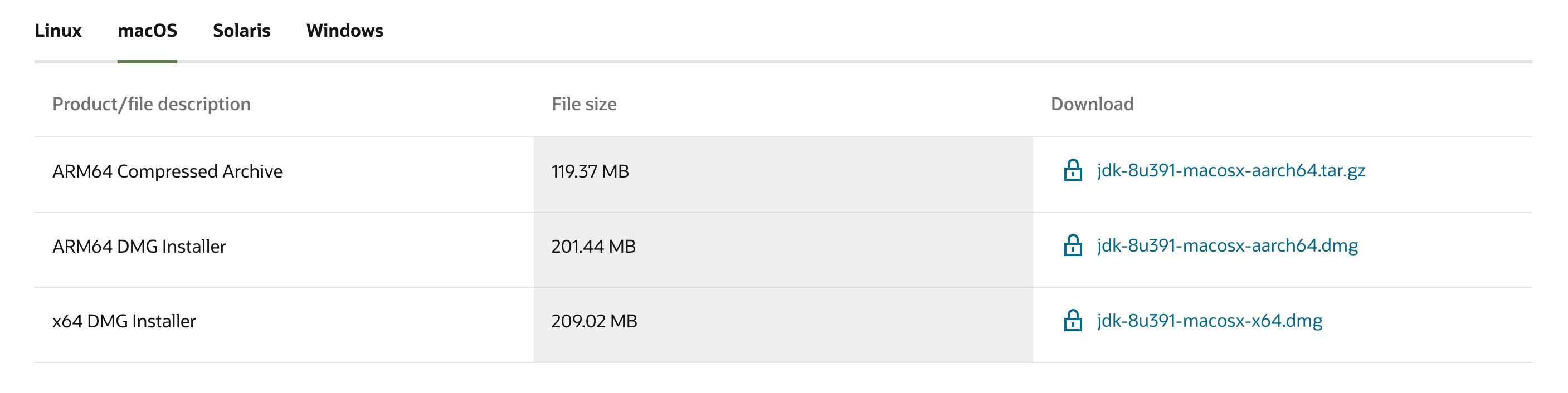Download jdk-8u391-macosx-aarch64.dmg
This screenshot has width=1568, height=393.
1227,246
